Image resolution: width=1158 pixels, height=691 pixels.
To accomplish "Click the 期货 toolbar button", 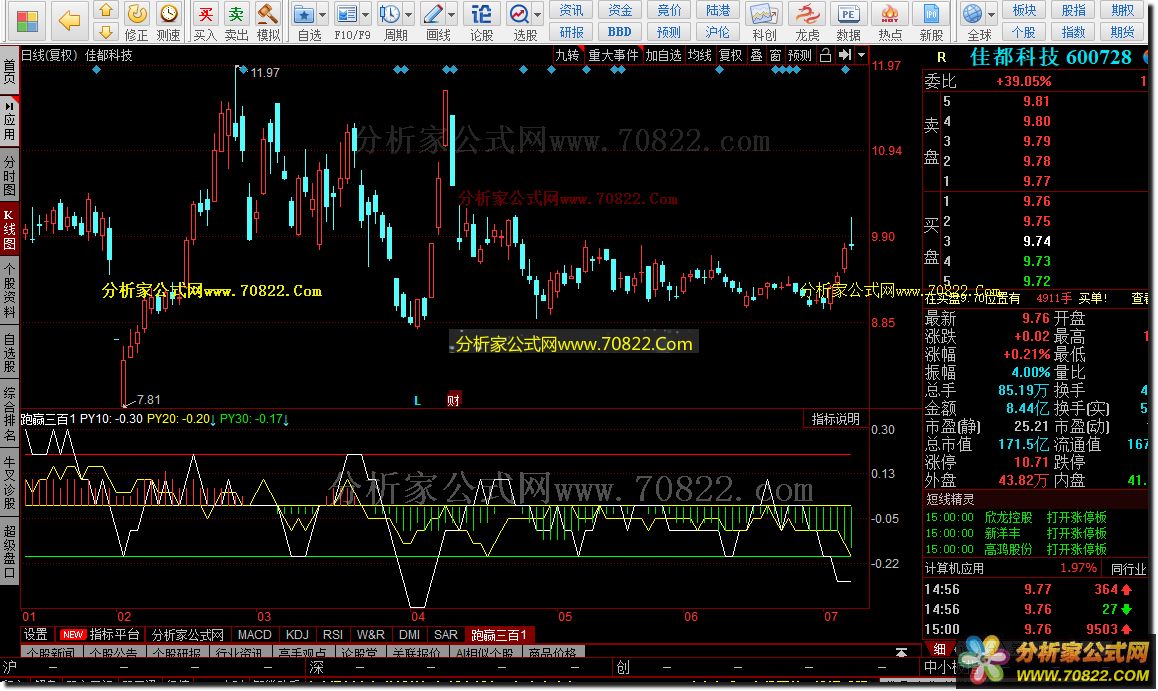I will 1122,32.
